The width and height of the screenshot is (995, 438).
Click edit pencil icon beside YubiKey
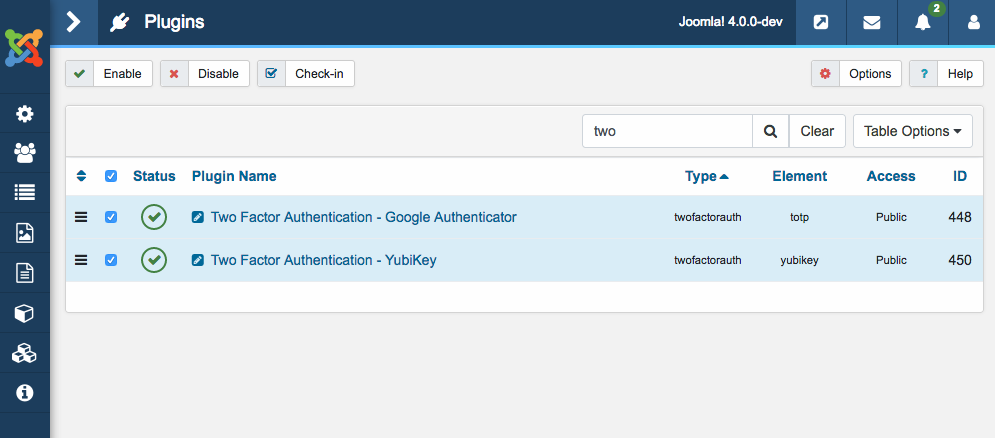pyautogui.click(x=198, y=260)
